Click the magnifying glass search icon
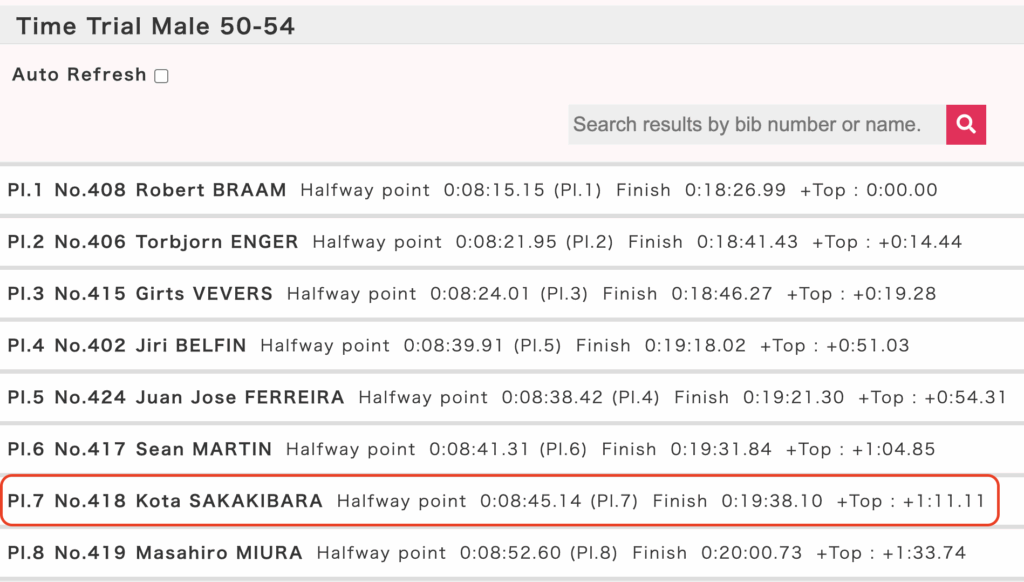Viewport: 1024px width, 582px height. point(966,124)
